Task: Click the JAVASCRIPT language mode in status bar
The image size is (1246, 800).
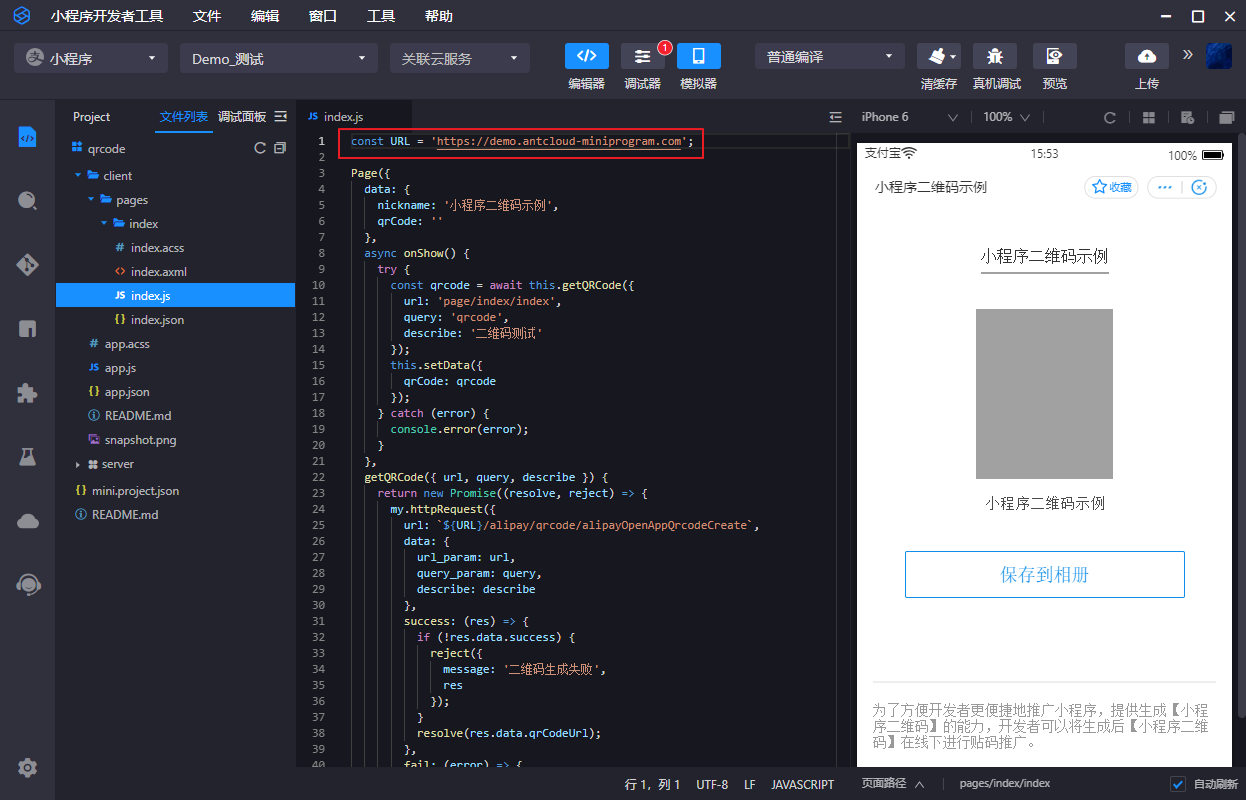Action: (802, 784)
